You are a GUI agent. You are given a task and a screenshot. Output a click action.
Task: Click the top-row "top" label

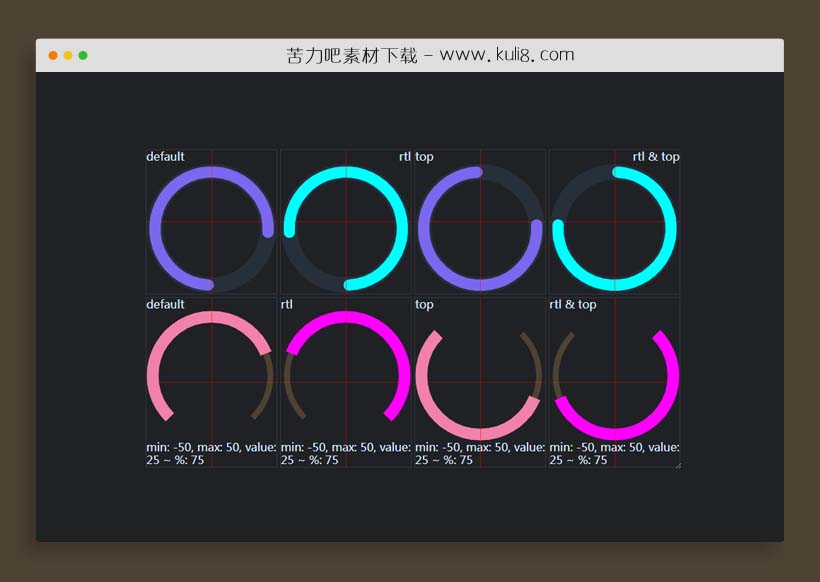424,157
